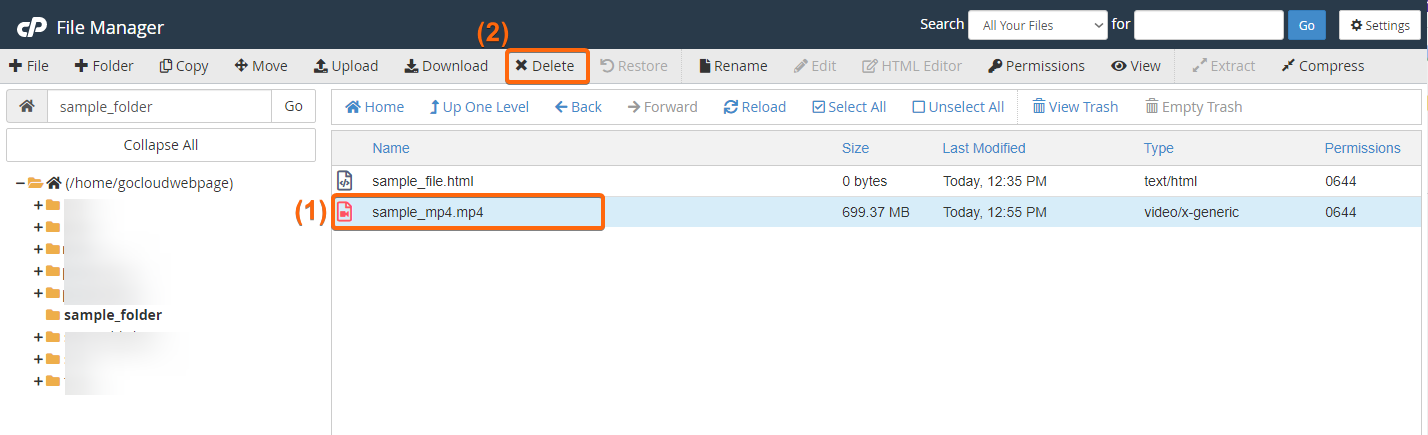Click the sample_mp4.mp4 video file icon
1428x435 pixels.
pyautogui.click(x=344, y=212)
